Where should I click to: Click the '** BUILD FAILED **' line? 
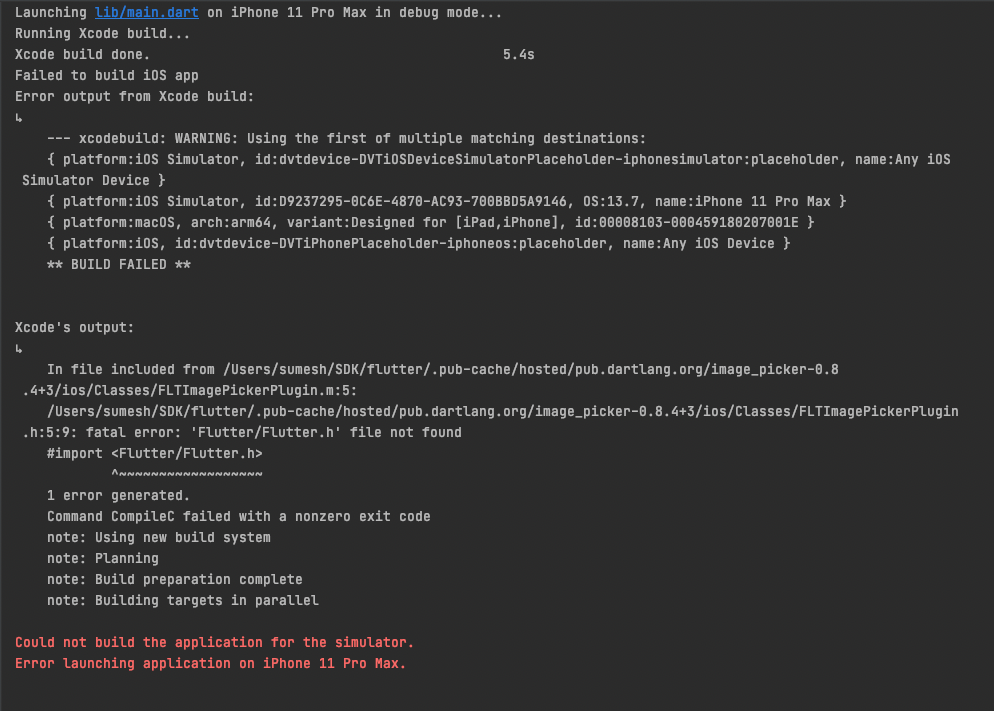click(118, 265)
